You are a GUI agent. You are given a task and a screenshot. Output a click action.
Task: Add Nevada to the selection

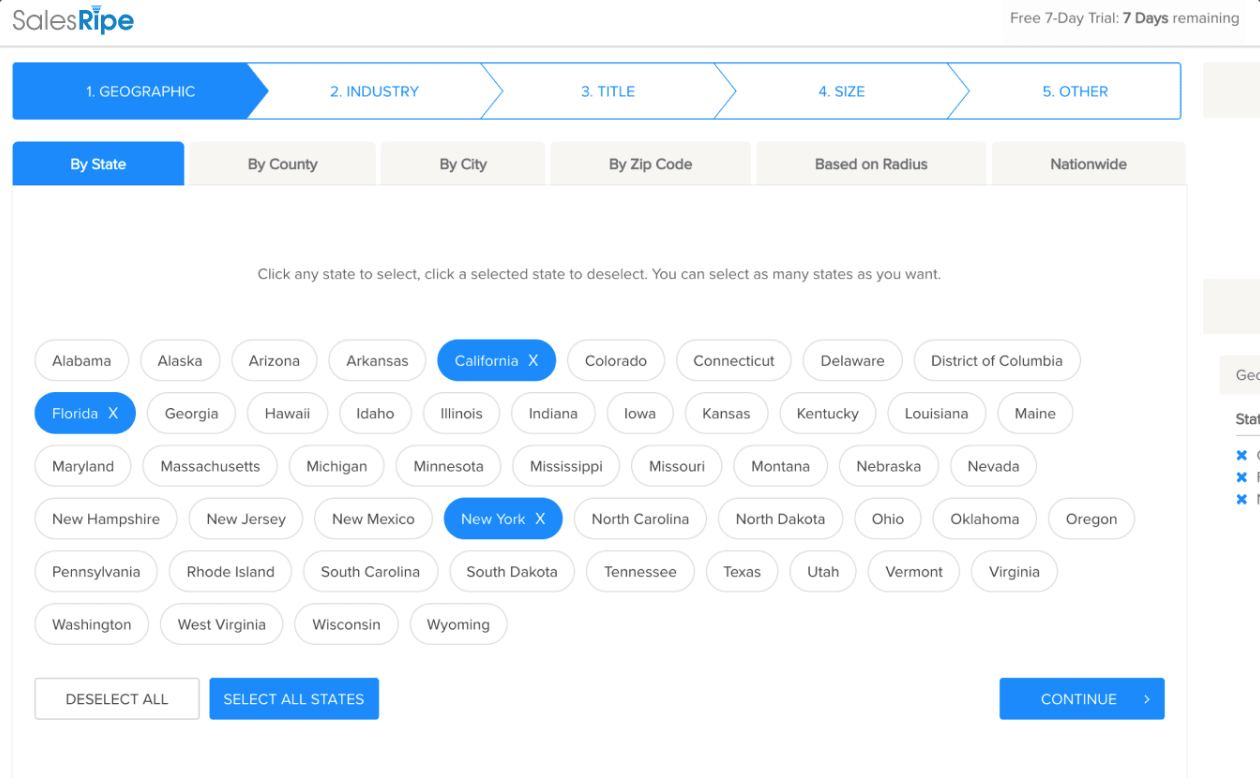click(x=994, y=466)
